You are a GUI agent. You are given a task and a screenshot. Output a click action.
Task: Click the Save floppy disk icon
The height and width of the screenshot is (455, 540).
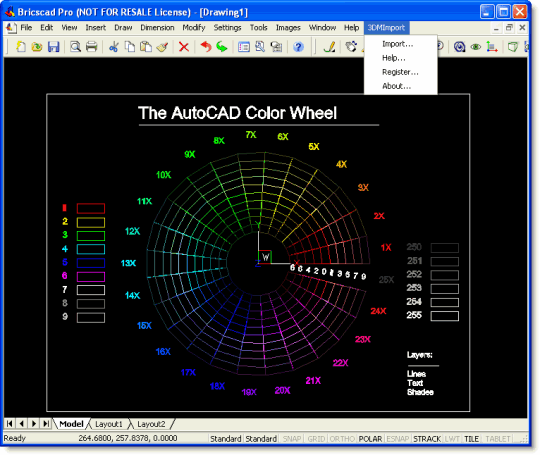coord(53,46)
